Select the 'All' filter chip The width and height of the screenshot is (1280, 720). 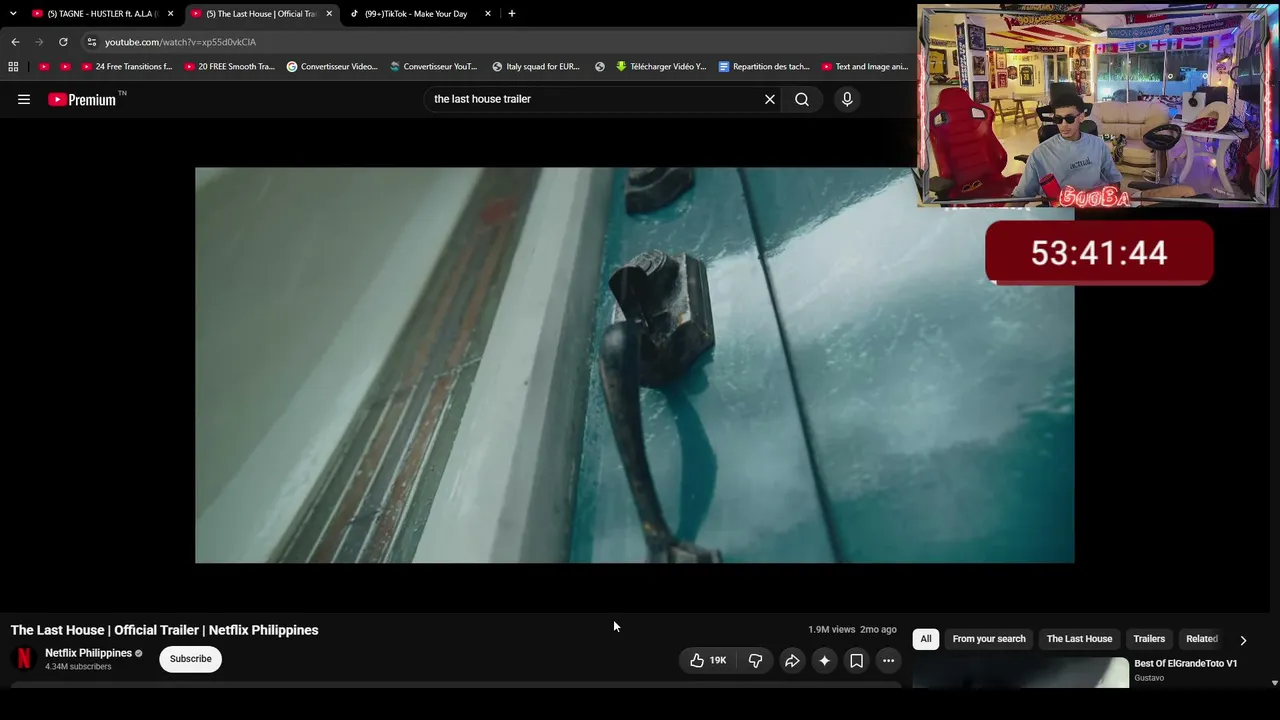[926, 639]
